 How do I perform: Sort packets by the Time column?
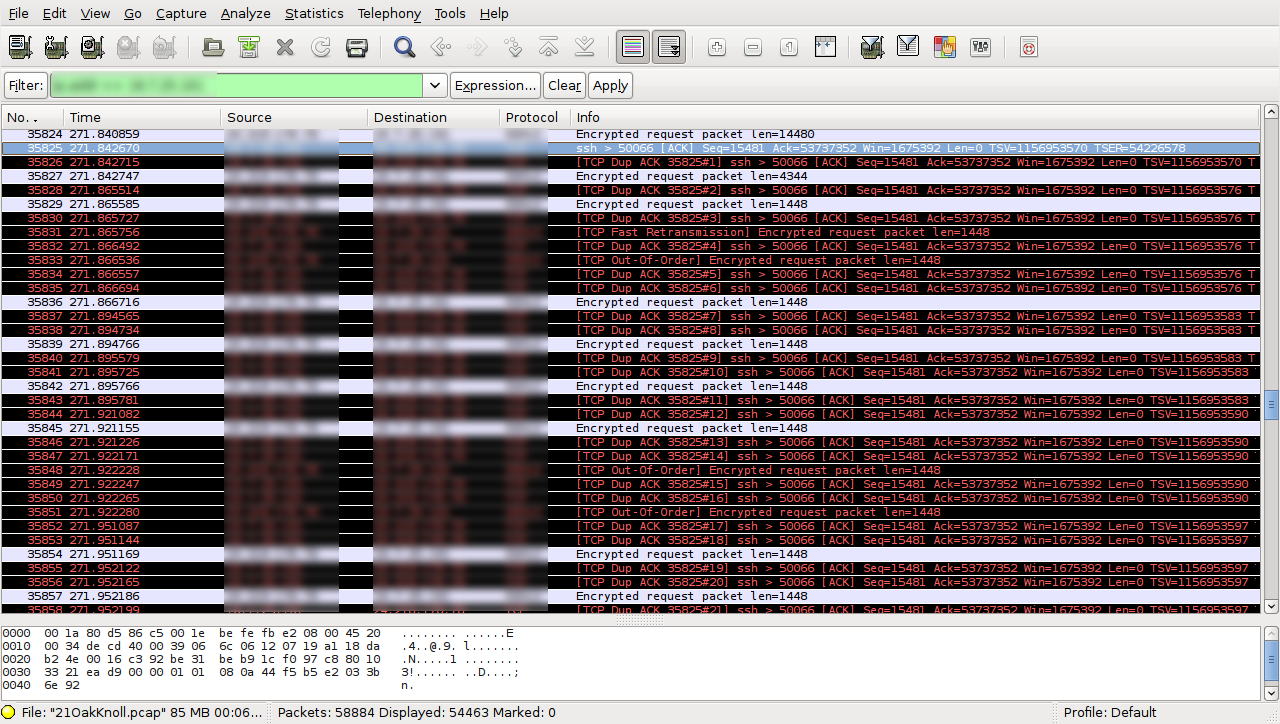142,117
